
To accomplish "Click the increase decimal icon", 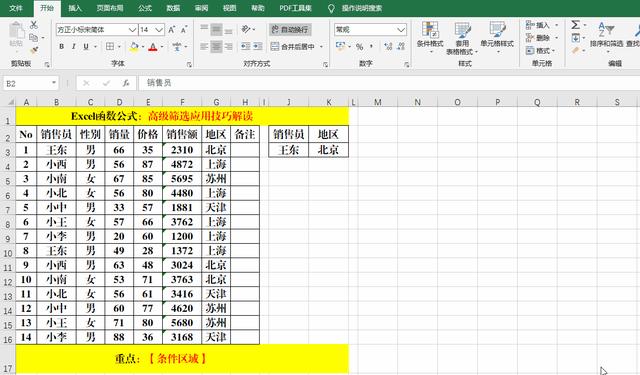I will click(388, 47).
